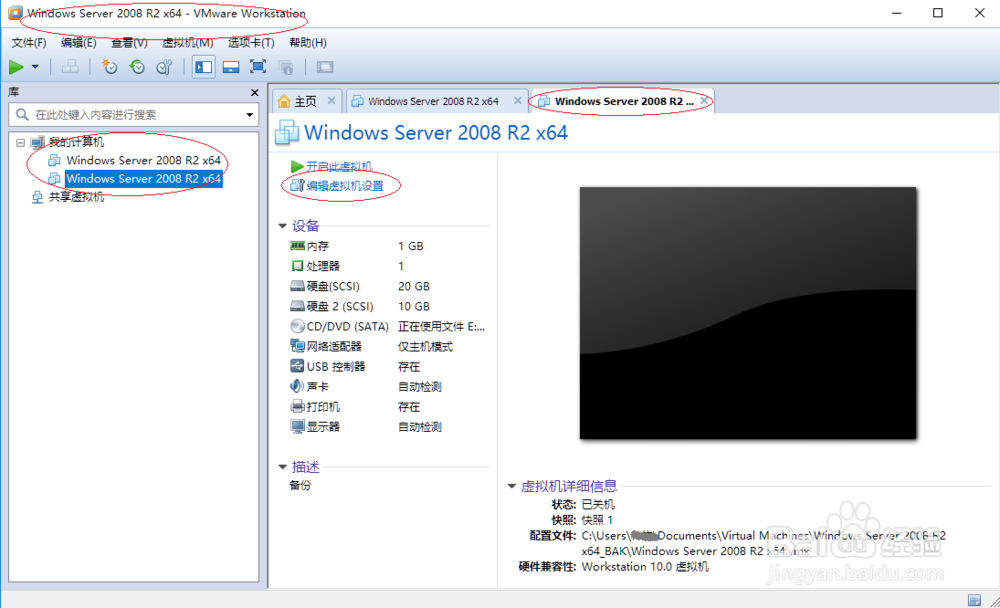Open the 帮助(H) menu
The height and width of the screenshot is (608, 1000).
307,43
